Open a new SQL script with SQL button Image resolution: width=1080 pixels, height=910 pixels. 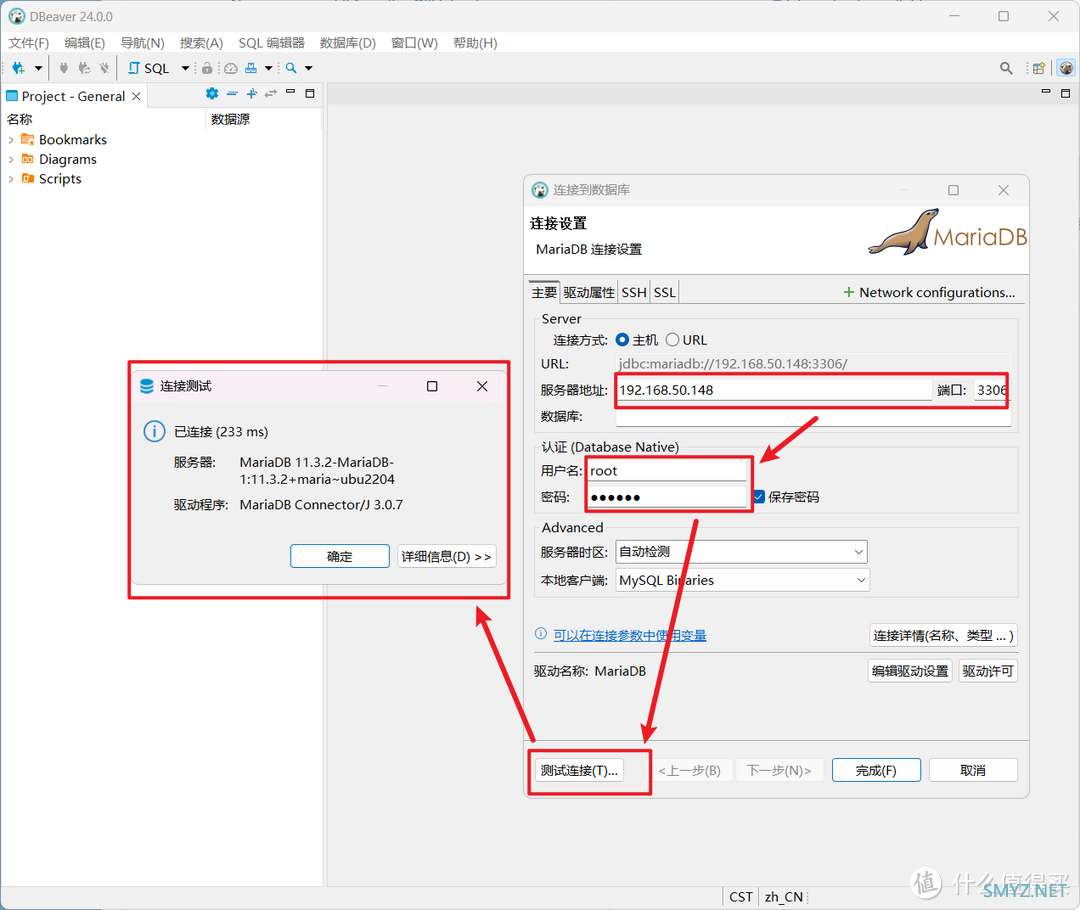[149, 68]
